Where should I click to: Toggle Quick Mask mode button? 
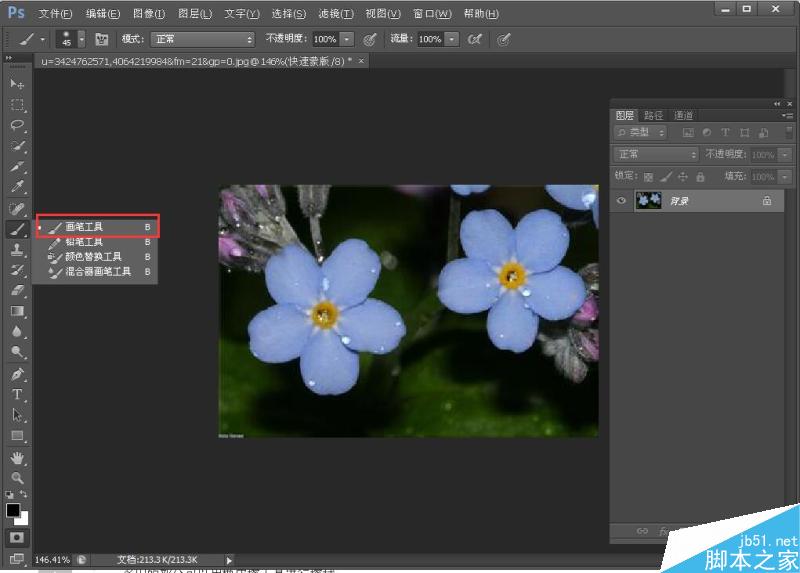pos(17,537)
